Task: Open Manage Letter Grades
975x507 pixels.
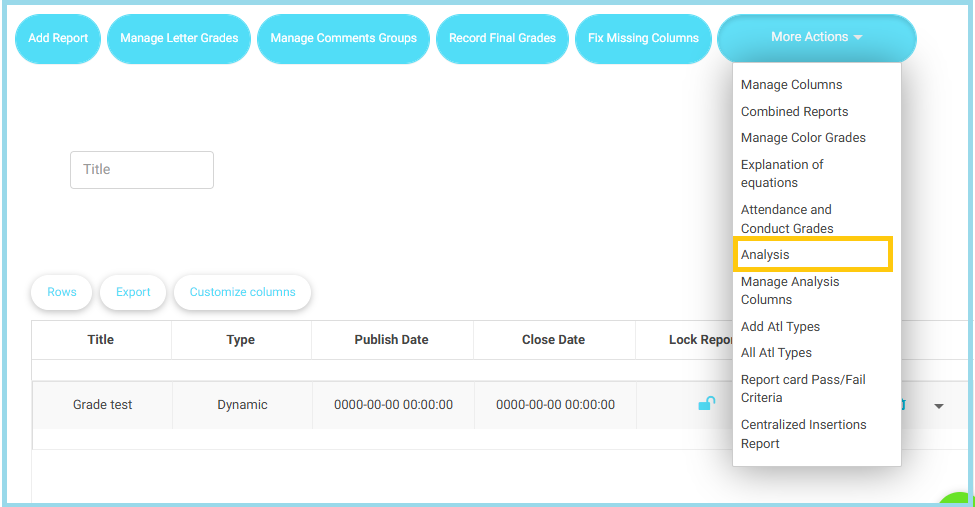Action: coord(179,39)
